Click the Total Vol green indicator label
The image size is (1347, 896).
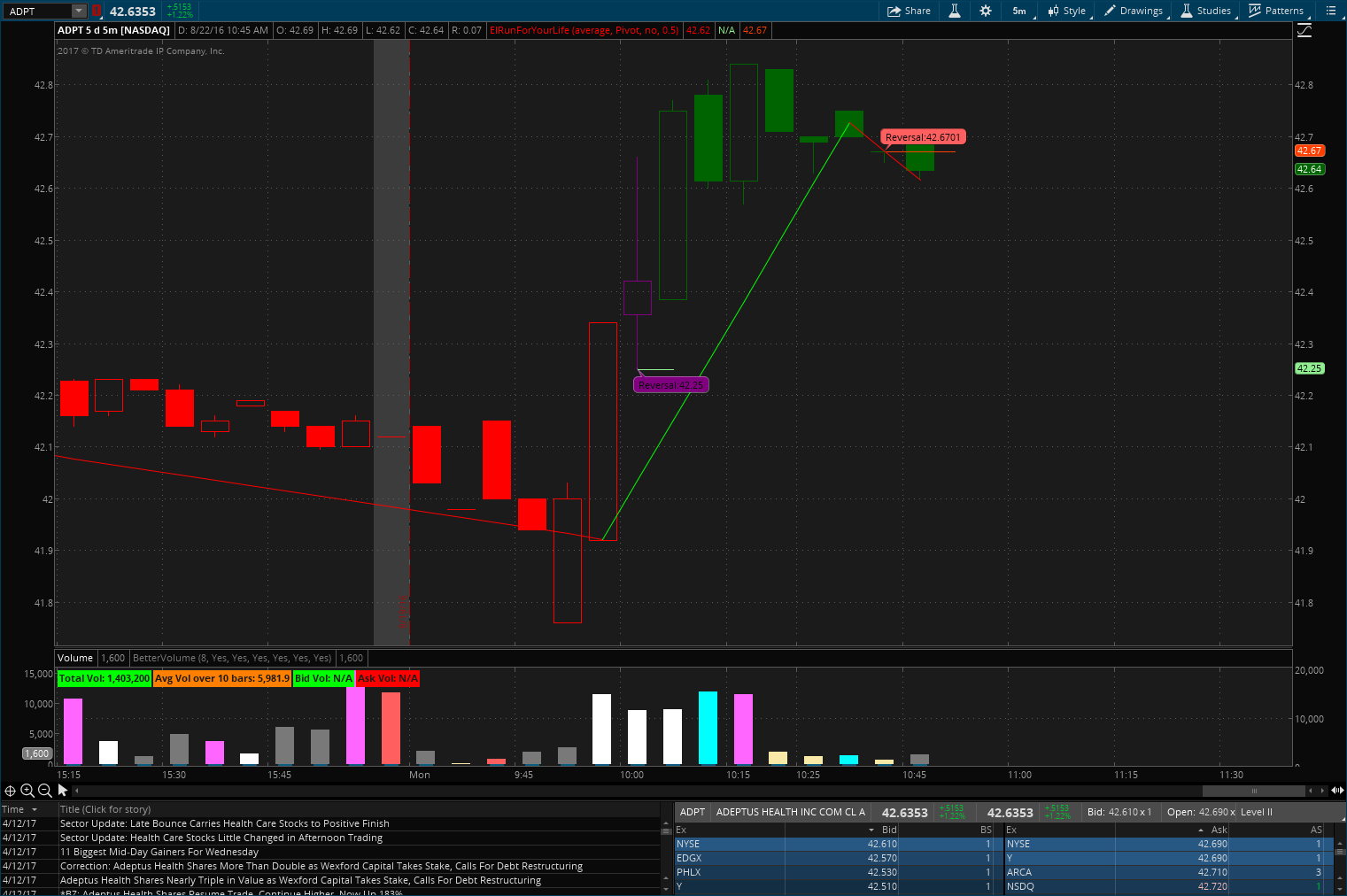click(104, 678)
